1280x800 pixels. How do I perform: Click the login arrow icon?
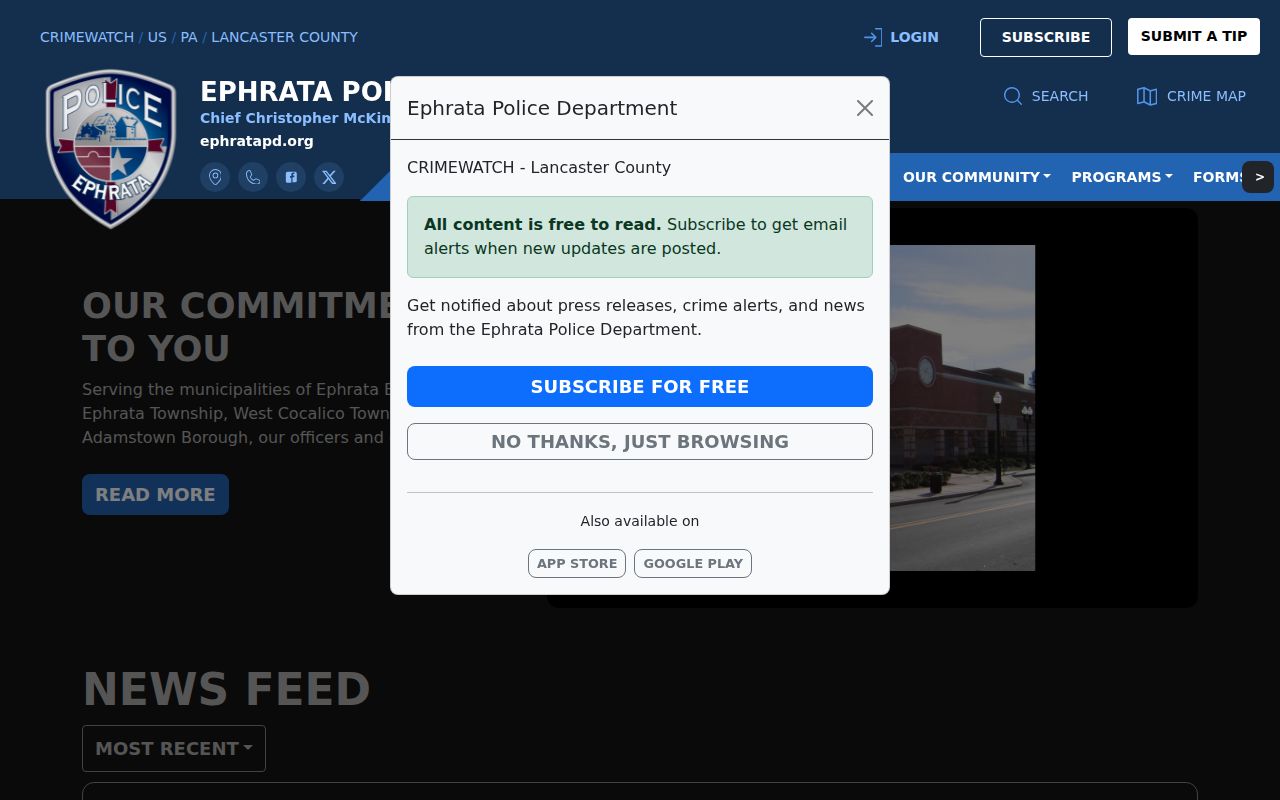tap(873, 37)
